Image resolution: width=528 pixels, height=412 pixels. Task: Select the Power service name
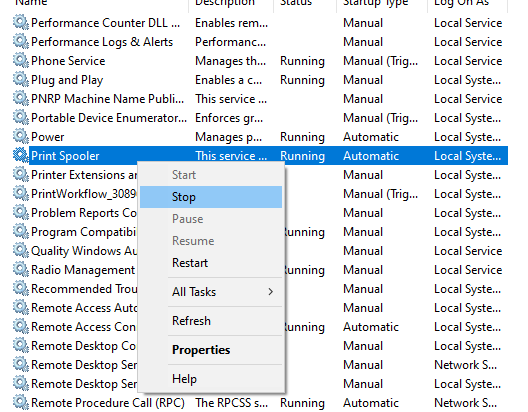pyautogui.click(x=47, y=137)
